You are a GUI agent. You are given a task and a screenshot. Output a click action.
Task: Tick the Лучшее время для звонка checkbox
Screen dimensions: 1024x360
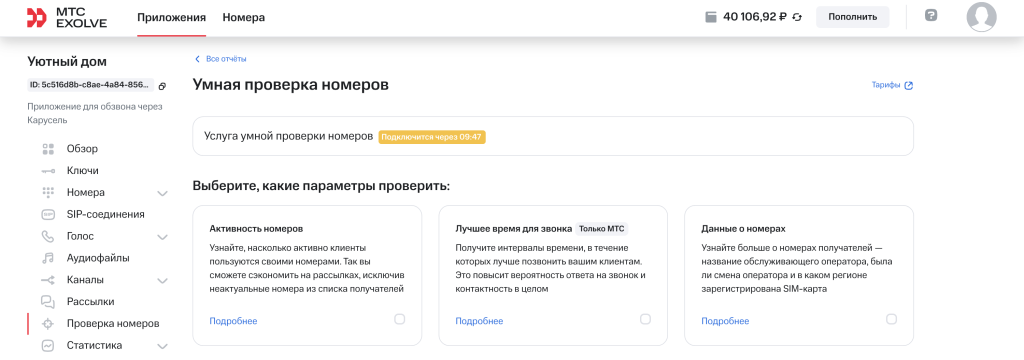pyautogui.click(x=645, y=319)
